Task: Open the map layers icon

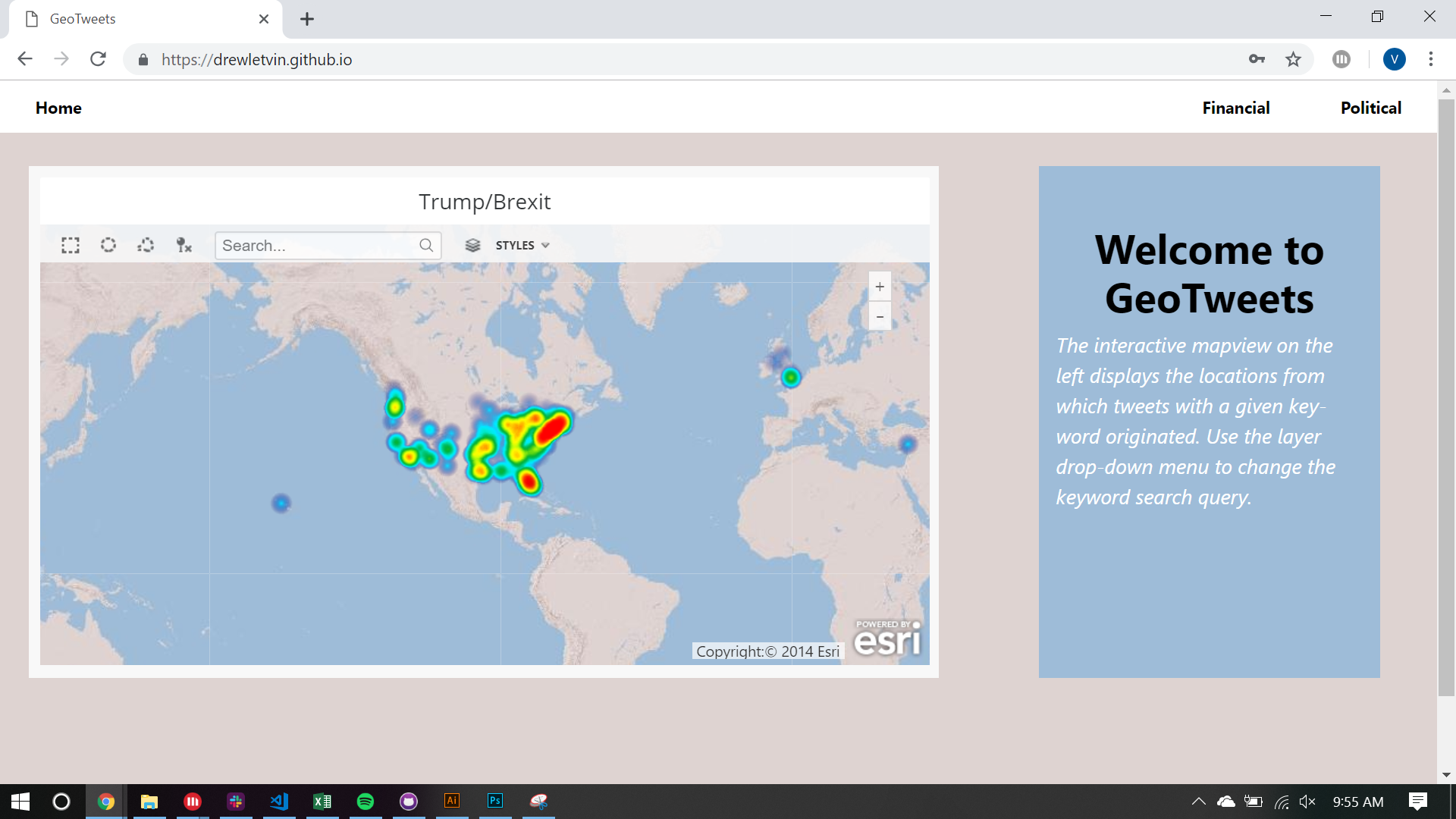Action: click(472, 245)
